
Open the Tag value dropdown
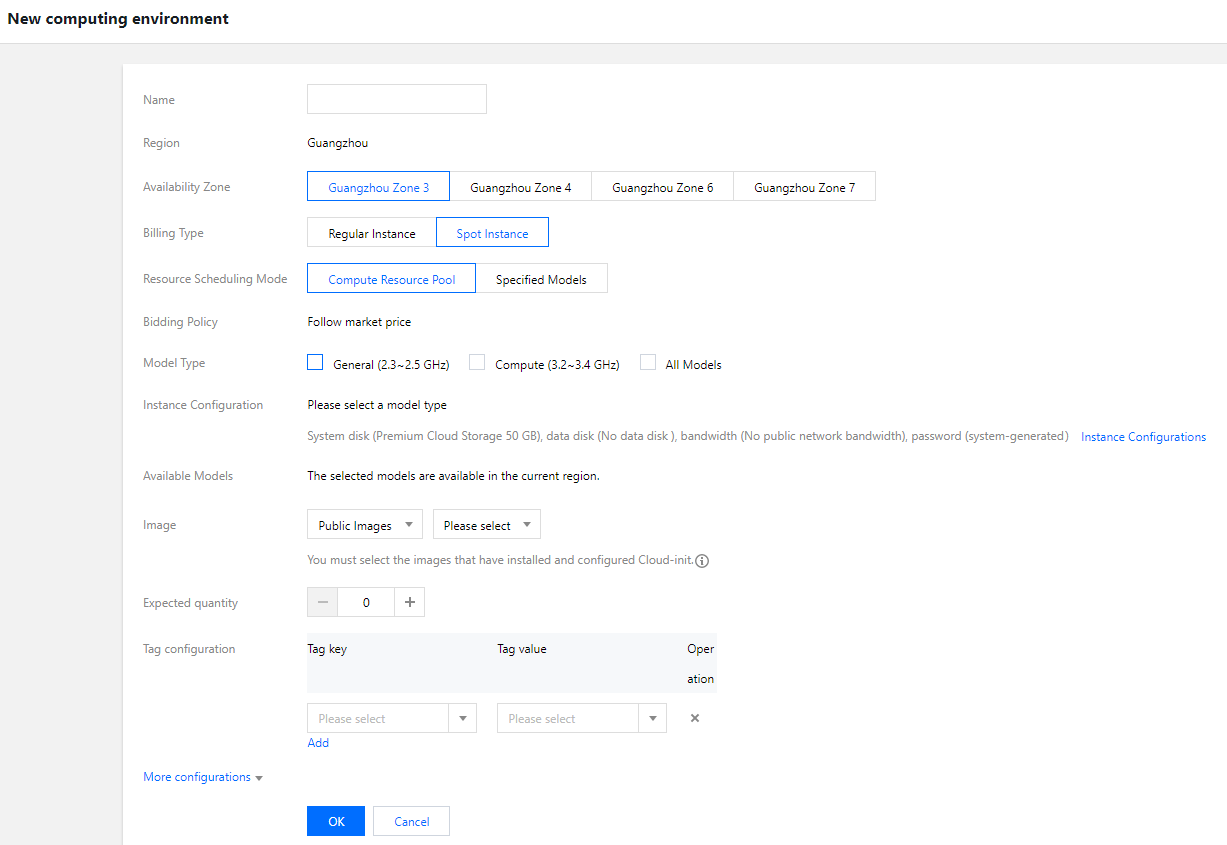[x=581, y=718]
